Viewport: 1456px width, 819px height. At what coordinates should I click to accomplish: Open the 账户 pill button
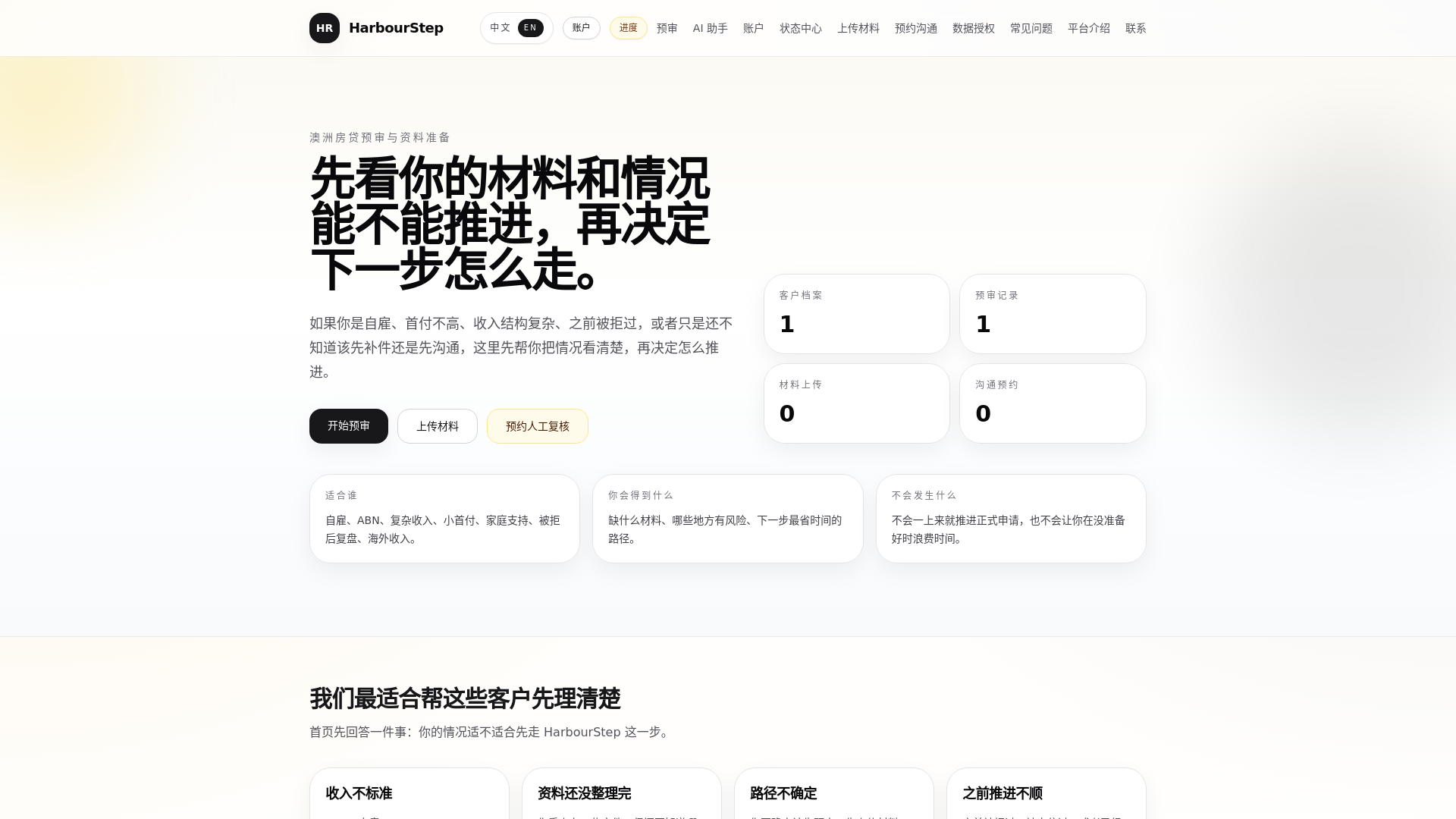[x=582, y=28]
